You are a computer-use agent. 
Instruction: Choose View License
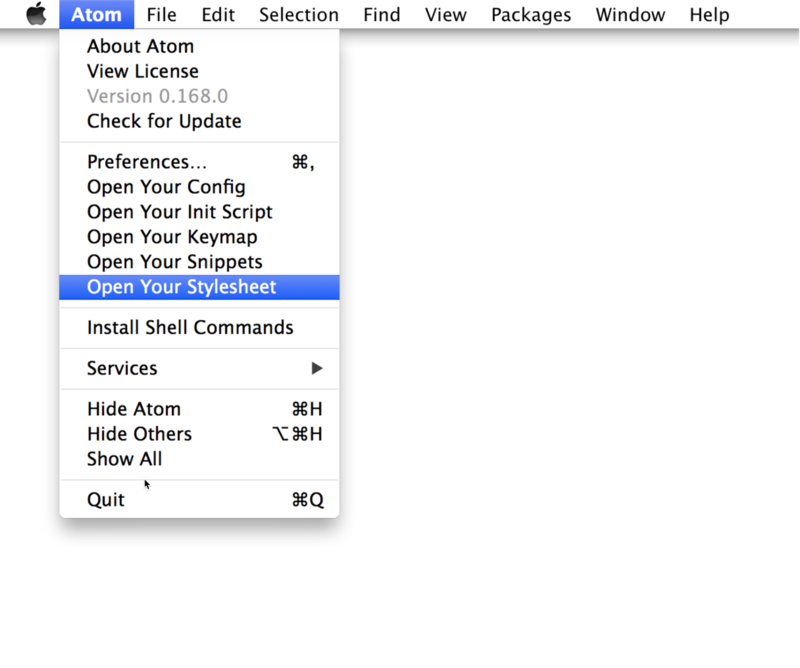tap(142, 71)
